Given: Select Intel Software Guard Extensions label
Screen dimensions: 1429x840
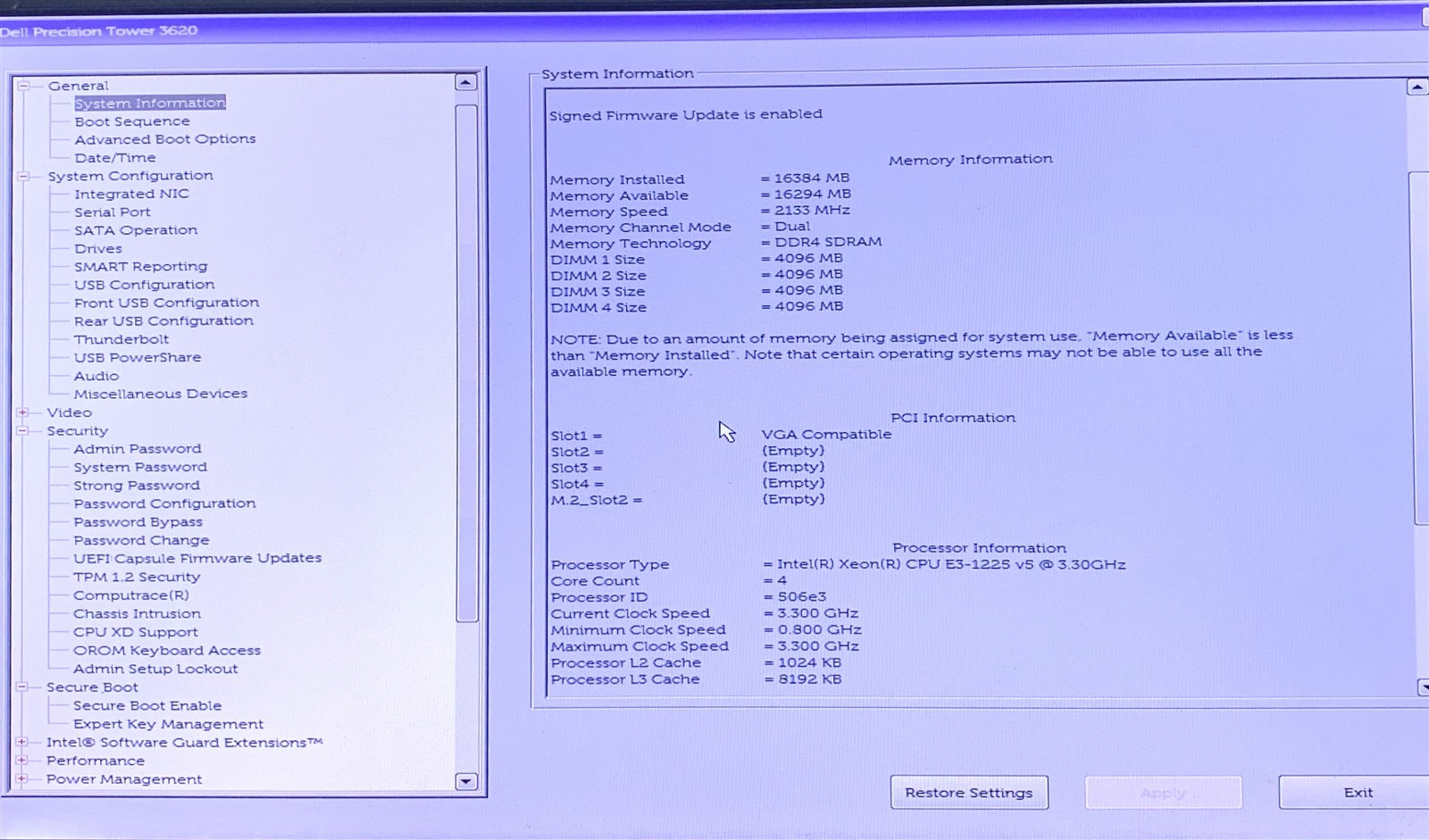Looking at the screenshot, I should (x=184, y=742).
